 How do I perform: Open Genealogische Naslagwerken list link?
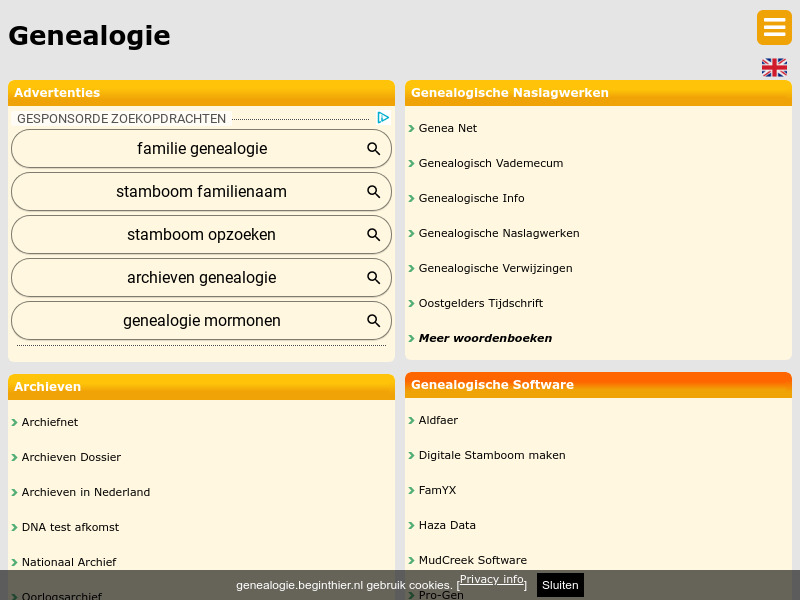tap(499, 233)
